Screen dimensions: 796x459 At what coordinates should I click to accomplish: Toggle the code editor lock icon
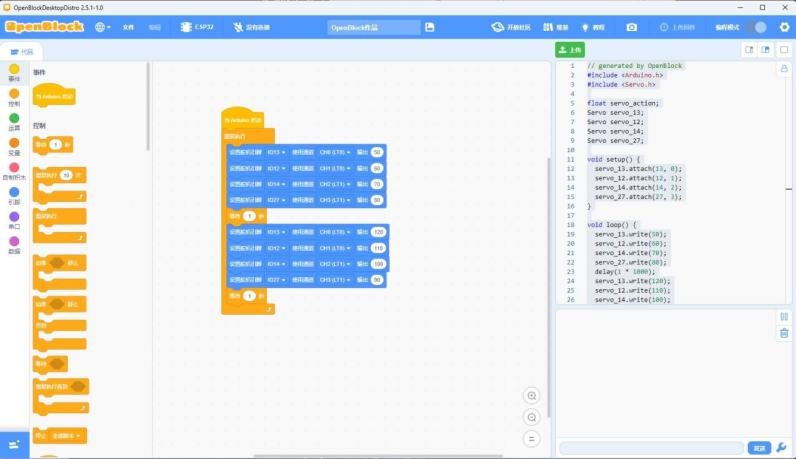784,69
